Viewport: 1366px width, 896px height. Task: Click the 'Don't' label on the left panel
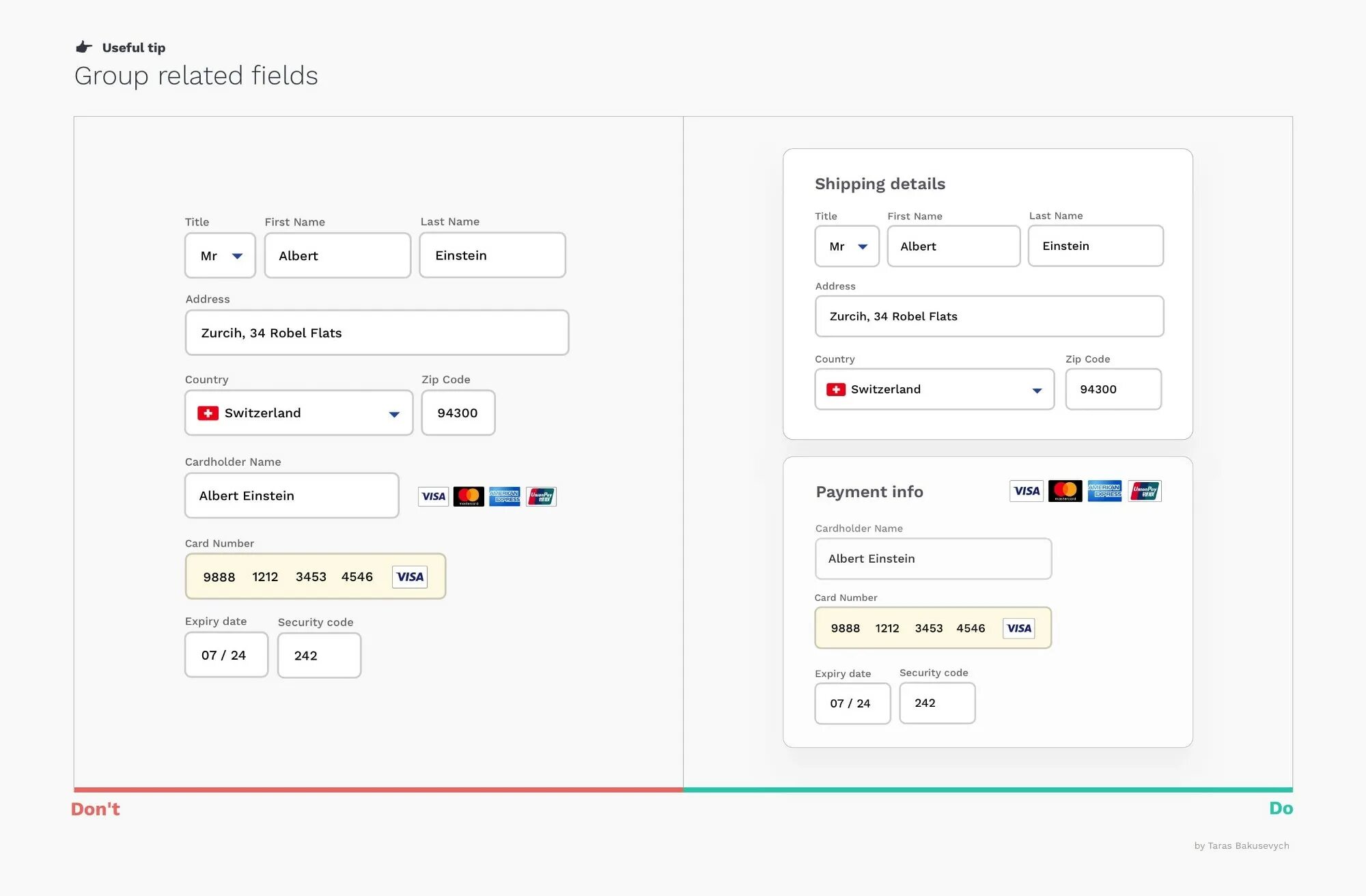(96, 808)
